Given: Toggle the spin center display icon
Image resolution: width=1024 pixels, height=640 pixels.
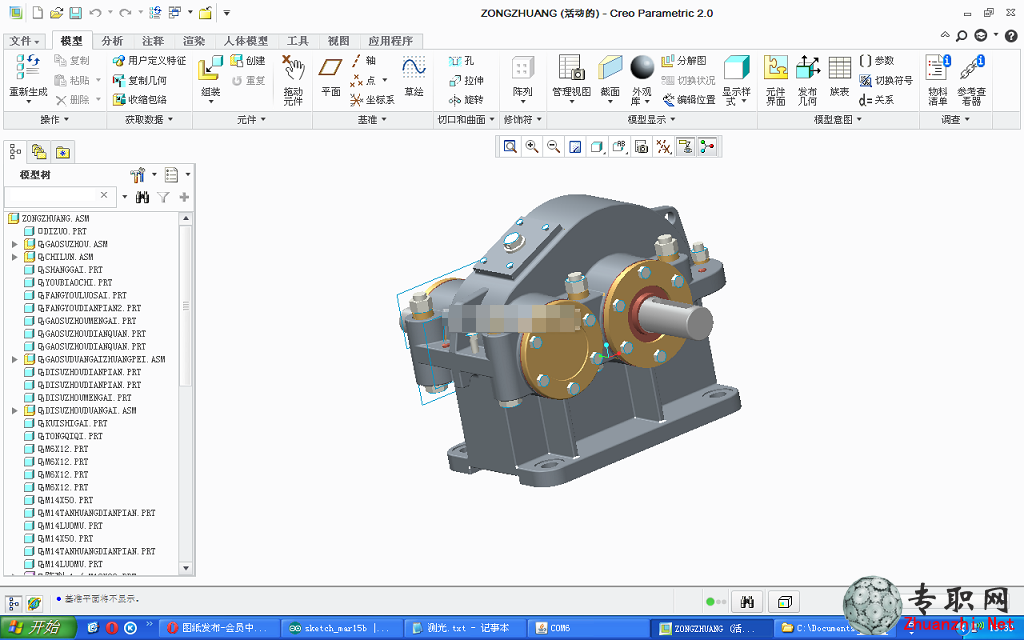Looking at the screenshot, I should [x=707, y=147].
